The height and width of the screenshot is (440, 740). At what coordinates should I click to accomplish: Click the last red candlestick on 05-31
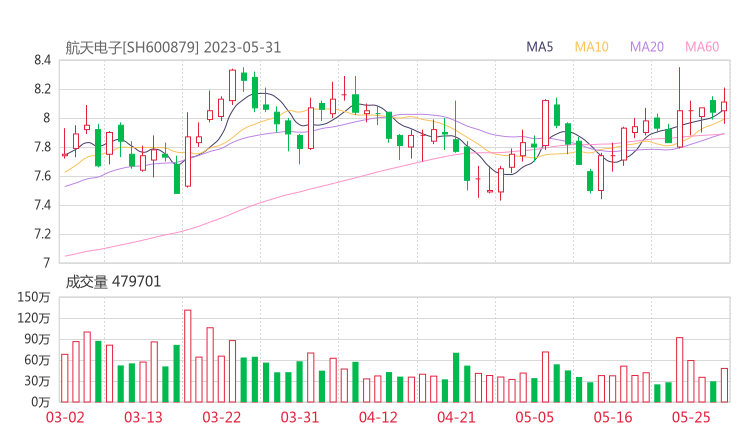click(x=724, y=106)
